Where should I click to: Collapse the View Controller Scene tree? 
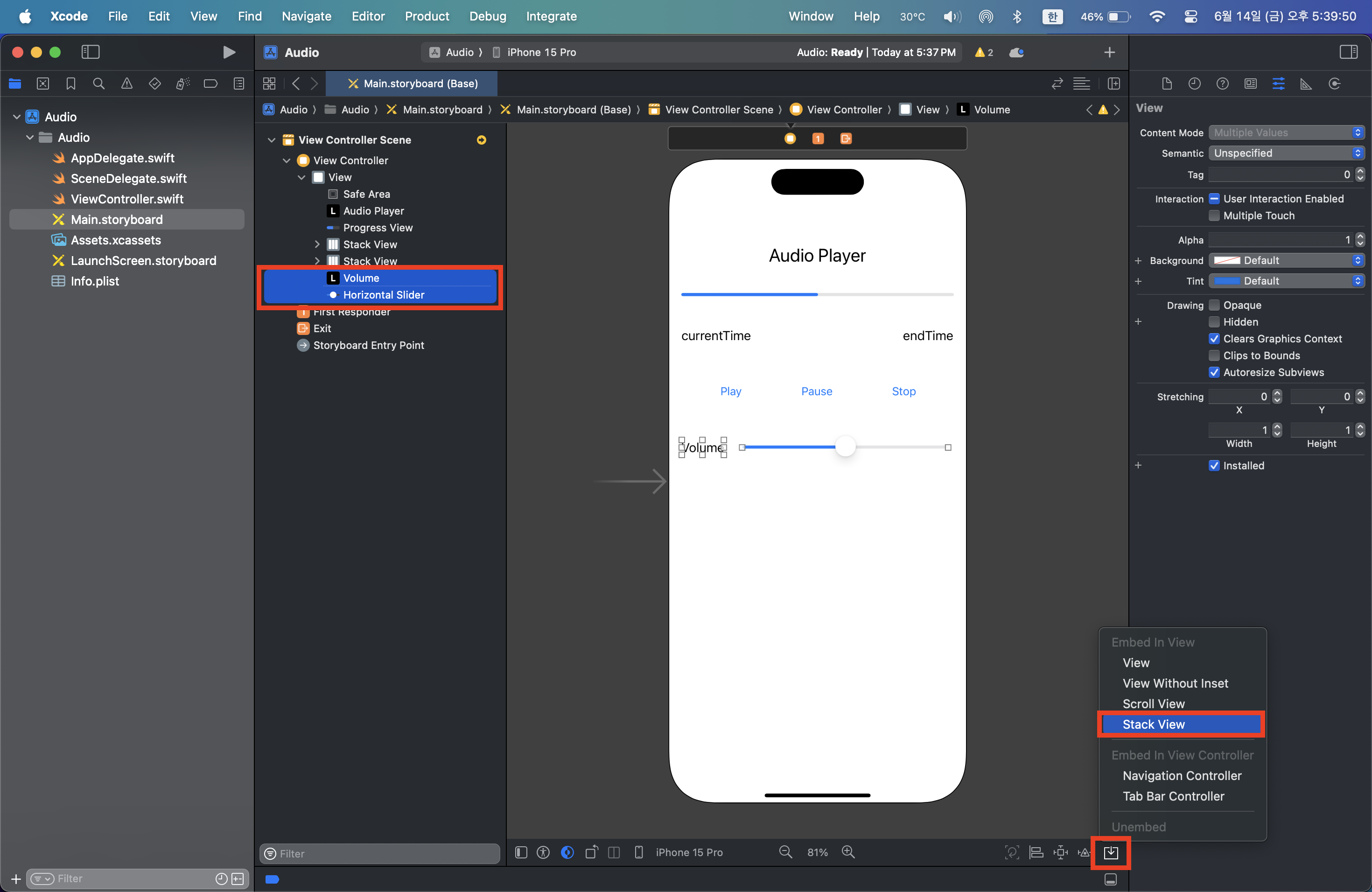point(272,140)
